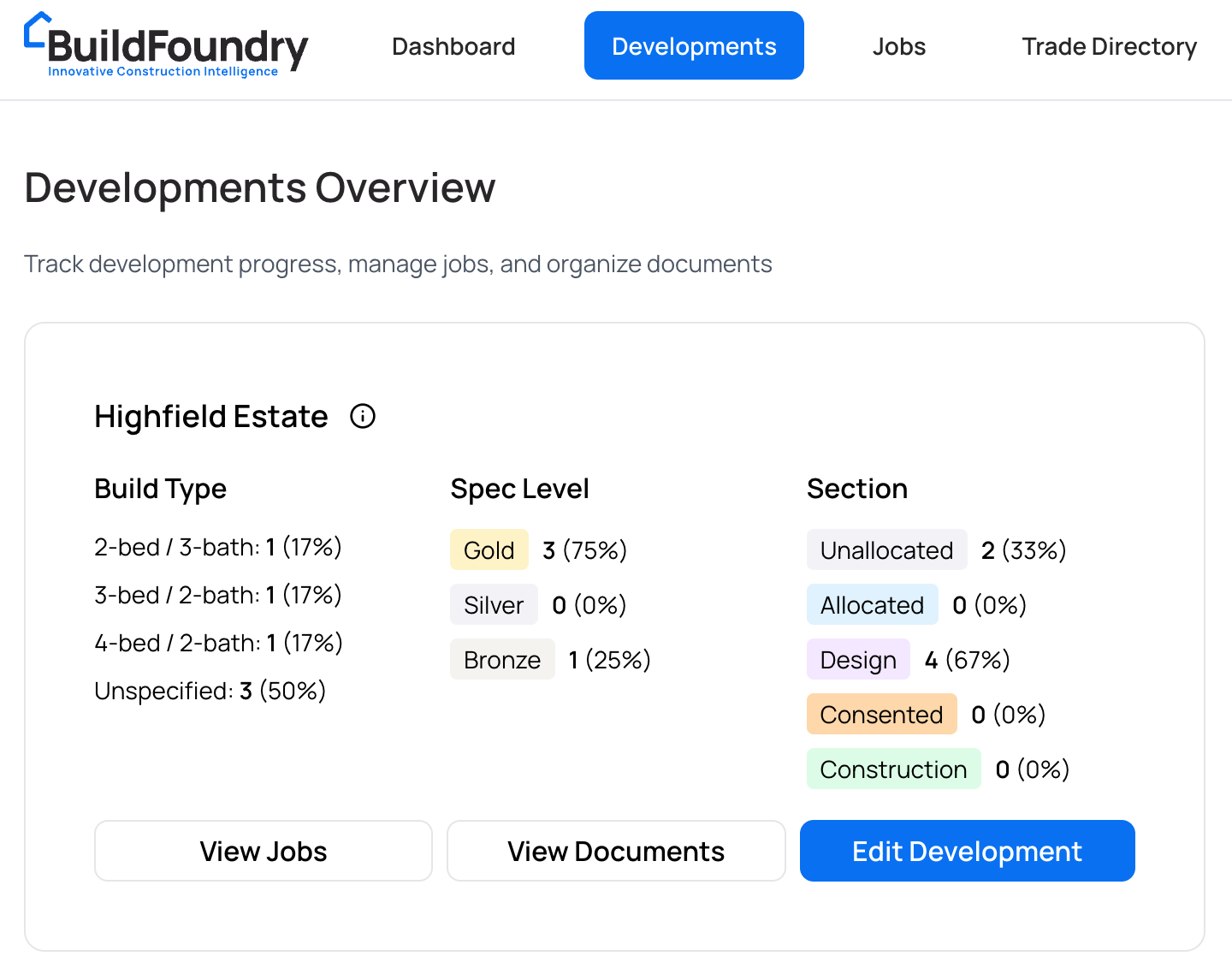Click the 'Track development progress' subtitle text
The image size is (1232, 974).
(x=398, y=264)
